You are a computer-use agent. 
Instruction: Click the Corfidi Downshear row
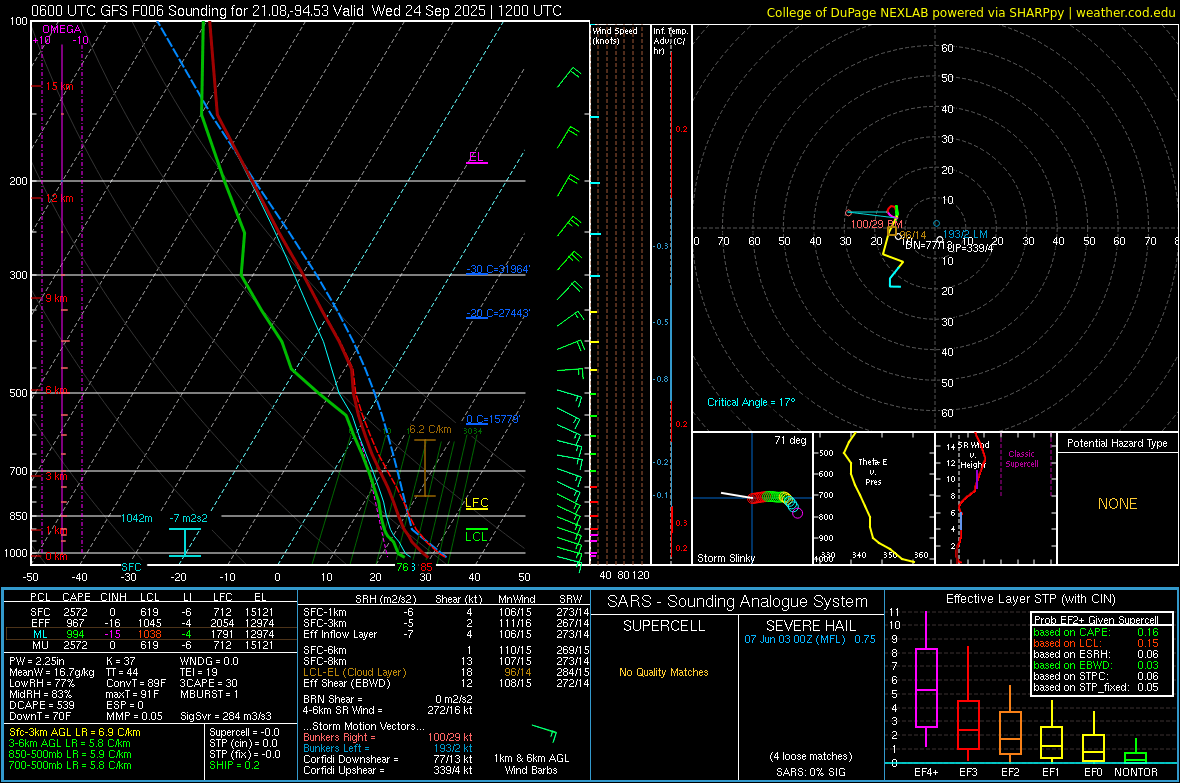[388, 759]
